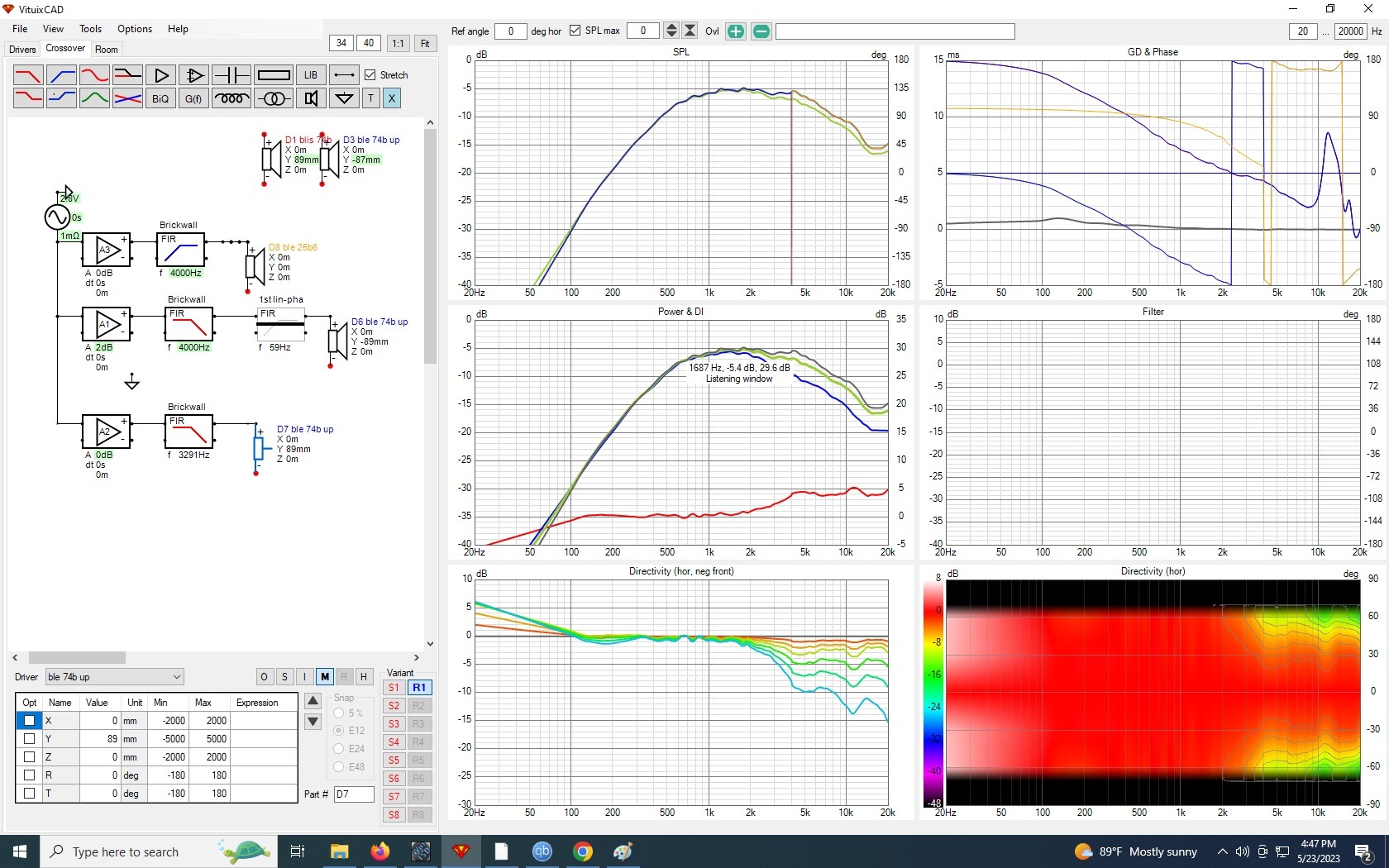The height and width of the screenshot is (868, 1389).
Task: Enable Opt checkbox for Y row
Action: click(x=29, y=739)
